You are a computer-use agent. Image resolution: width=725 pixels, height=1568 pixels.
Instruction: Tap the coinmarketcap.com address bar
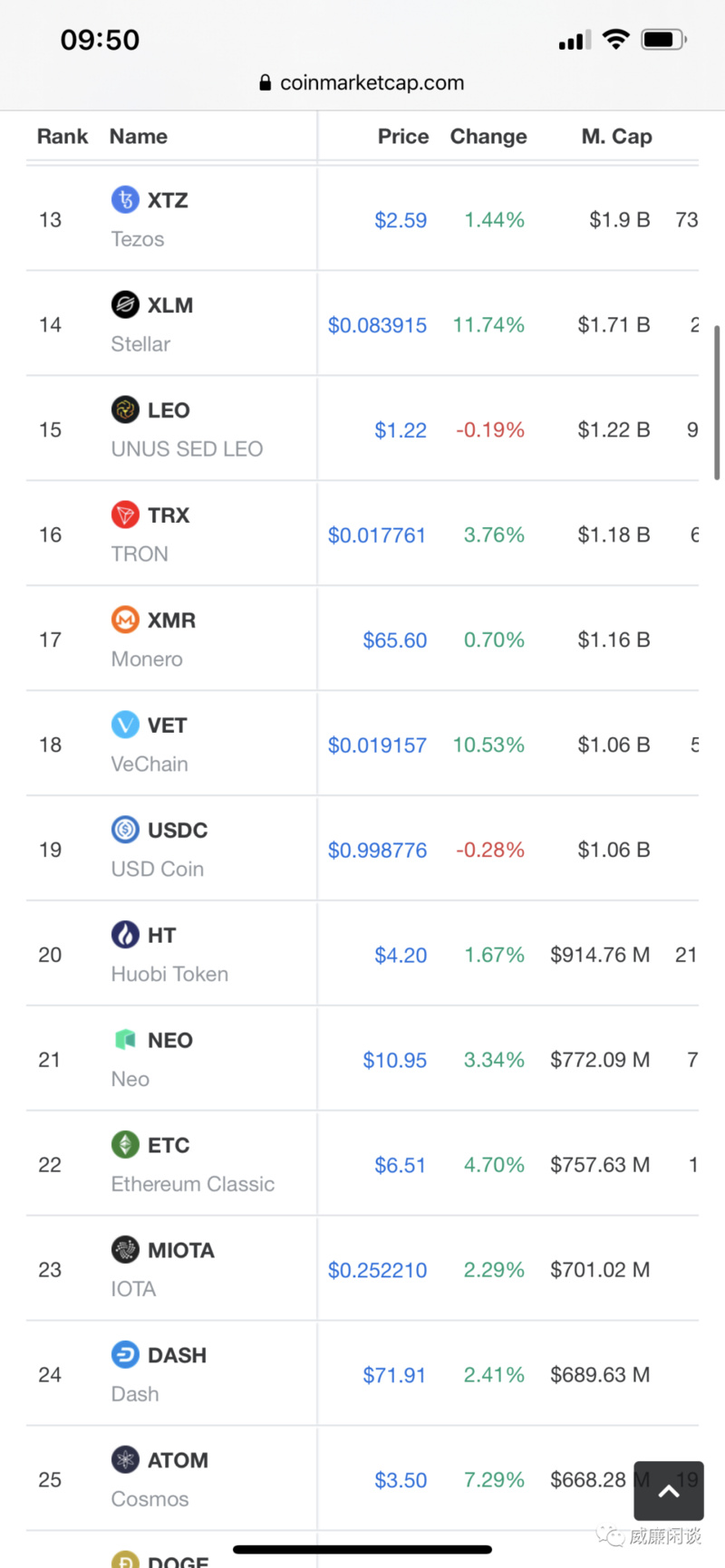click(x=362, y=82)
